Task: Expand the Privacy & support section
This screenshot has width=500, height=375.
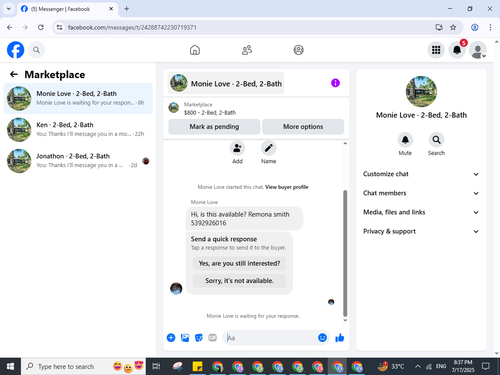Action: tap(421, 231)
